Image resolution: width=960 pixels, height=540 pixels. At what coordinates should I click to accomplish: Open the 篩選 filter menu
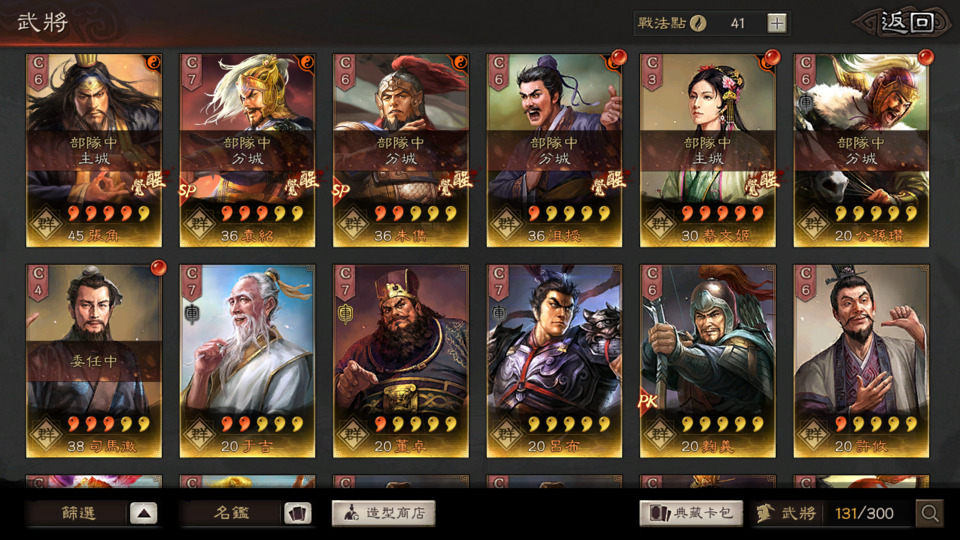pos(78,513)
